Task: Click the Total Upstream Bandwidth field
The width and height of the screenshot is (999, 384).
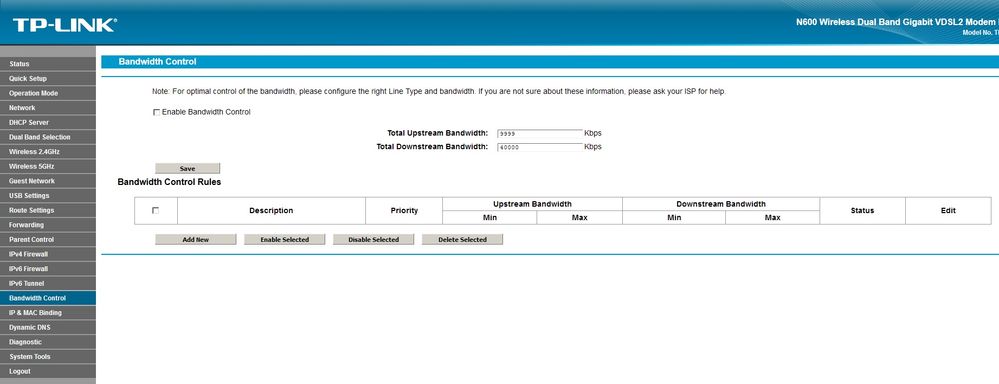Action: [x=540, y=134]
